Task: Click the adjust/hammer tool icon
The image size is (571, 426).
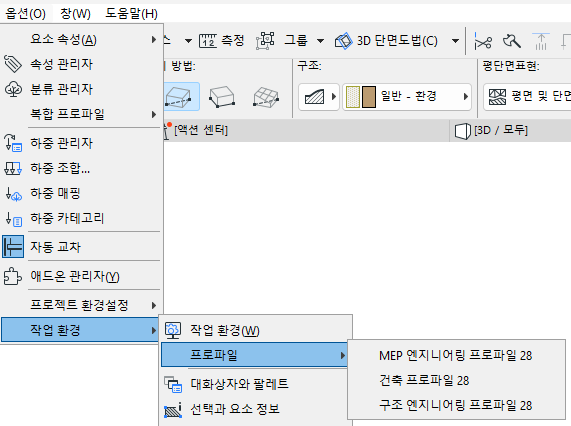Action: pos(512,41)
